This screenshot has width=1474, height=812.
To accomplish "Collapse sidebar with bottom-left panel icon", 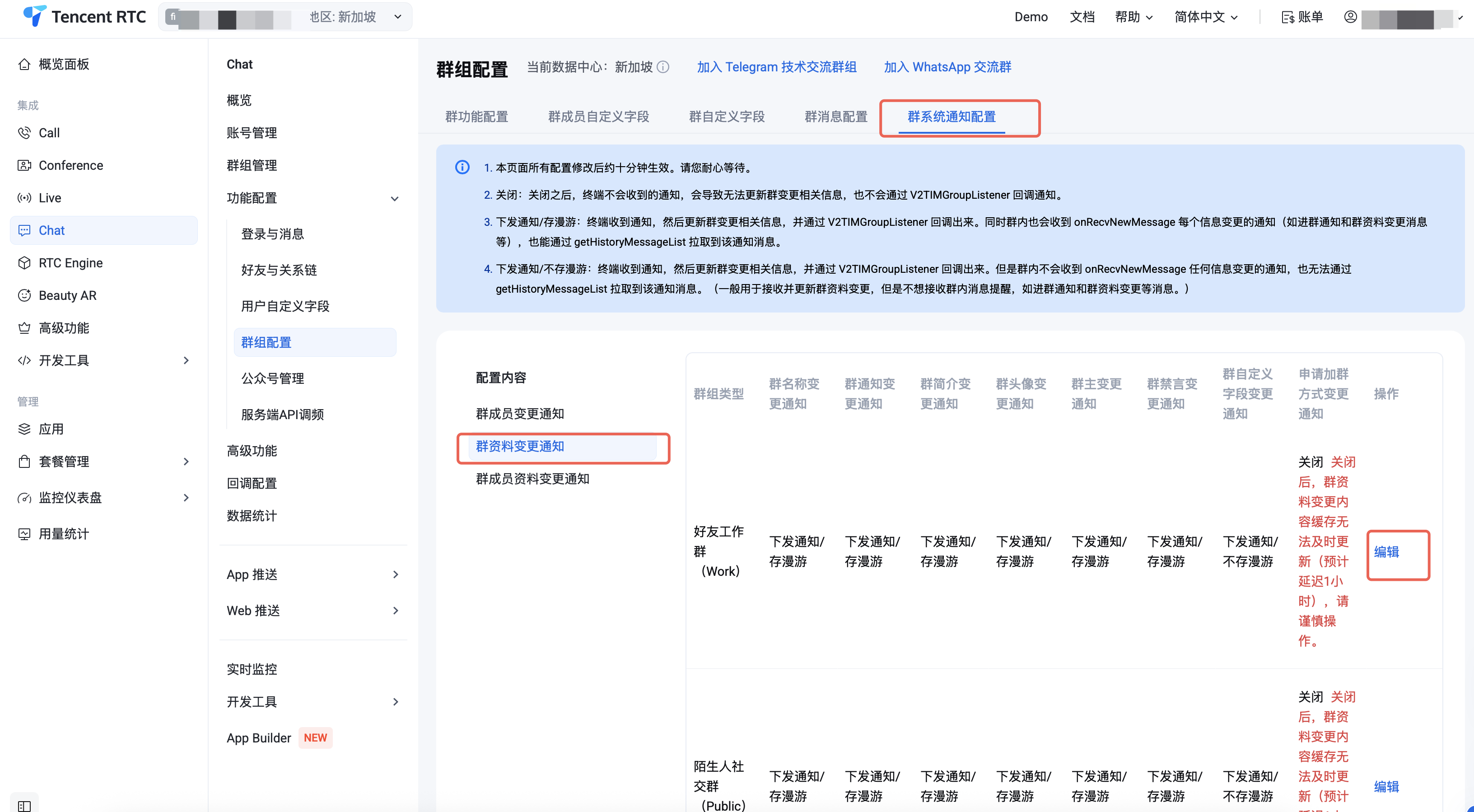I will [x=24, y=806].
